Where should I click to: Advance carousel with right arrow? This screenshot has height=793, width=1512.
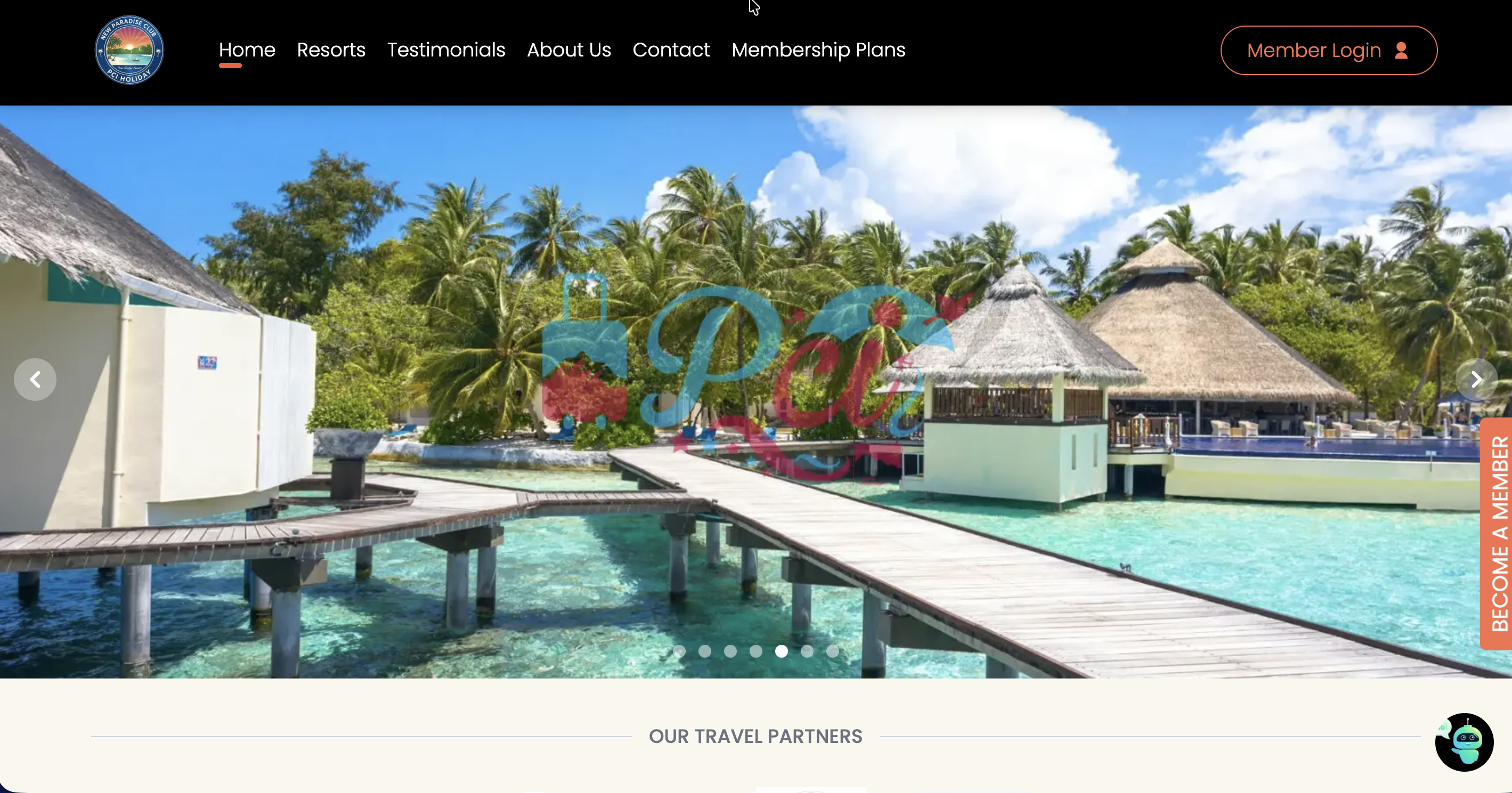pos(1476,379)
